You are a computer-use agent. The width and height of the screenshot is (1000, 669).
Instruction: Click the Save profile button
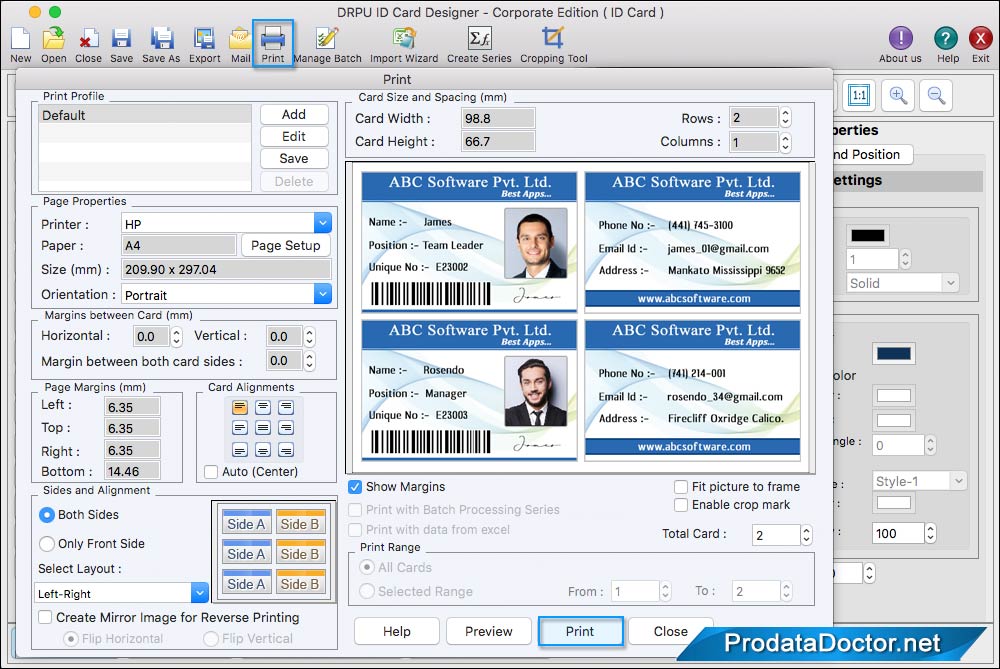click(x=294, y=158)
